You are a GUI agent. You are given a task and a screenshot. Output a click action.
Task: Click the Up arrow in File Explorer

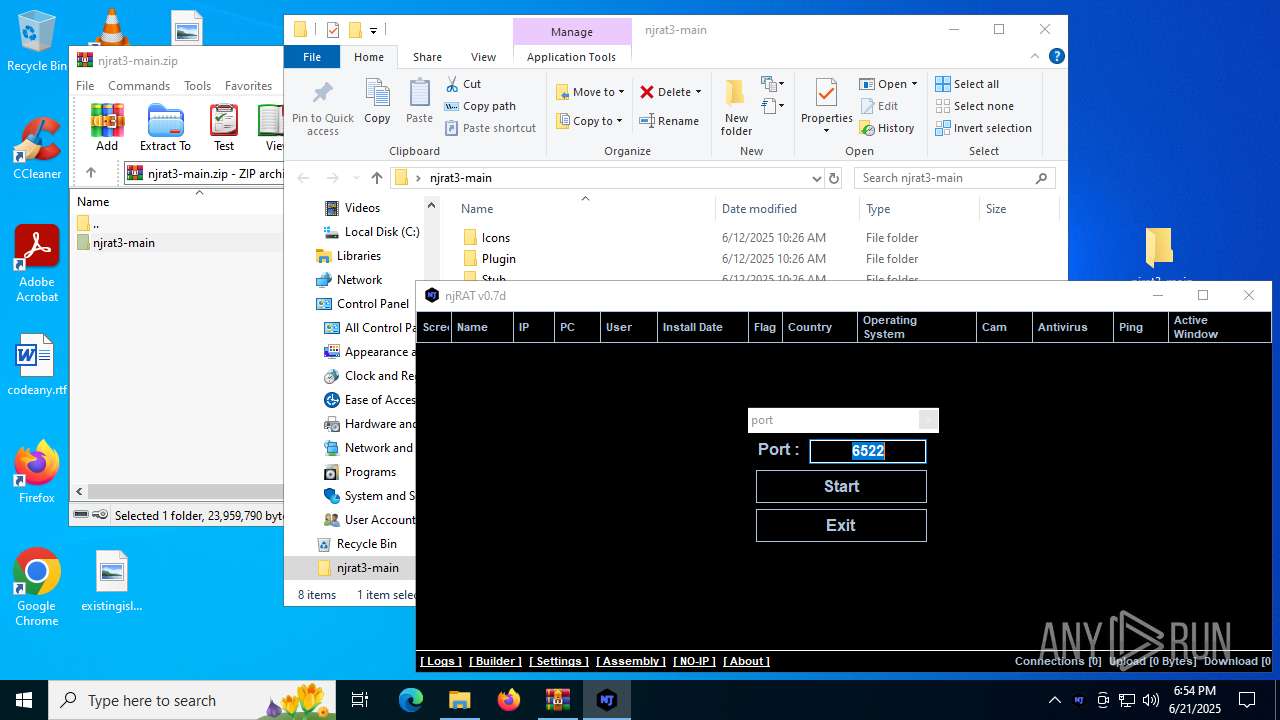[x=376, y=178]
